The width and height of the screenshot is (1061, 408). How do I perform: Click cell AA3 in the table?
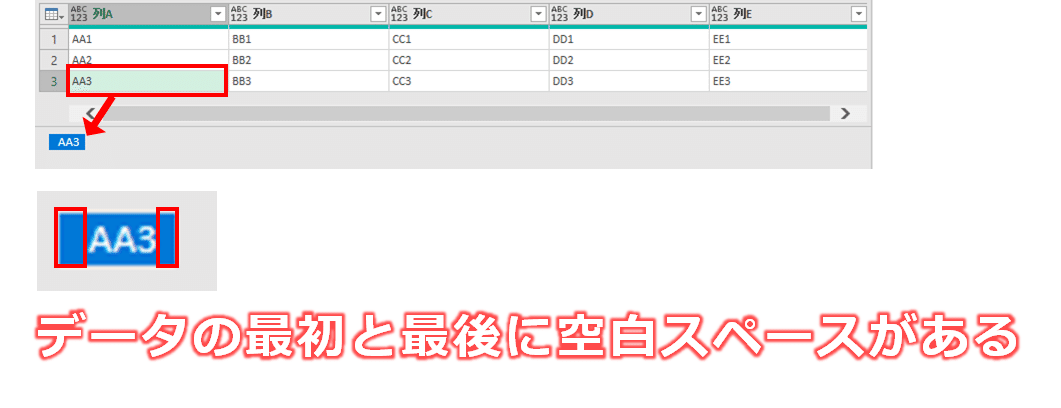[x=147, y=81]
